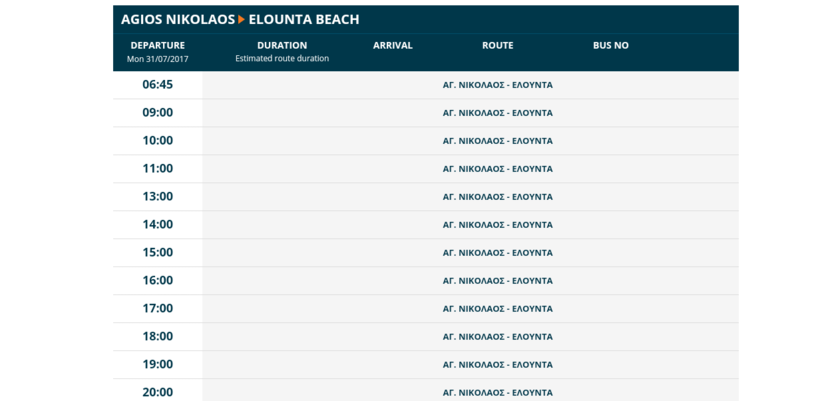Choose the 09:00 departure row
820x401 pixels.
pos(157,113)
